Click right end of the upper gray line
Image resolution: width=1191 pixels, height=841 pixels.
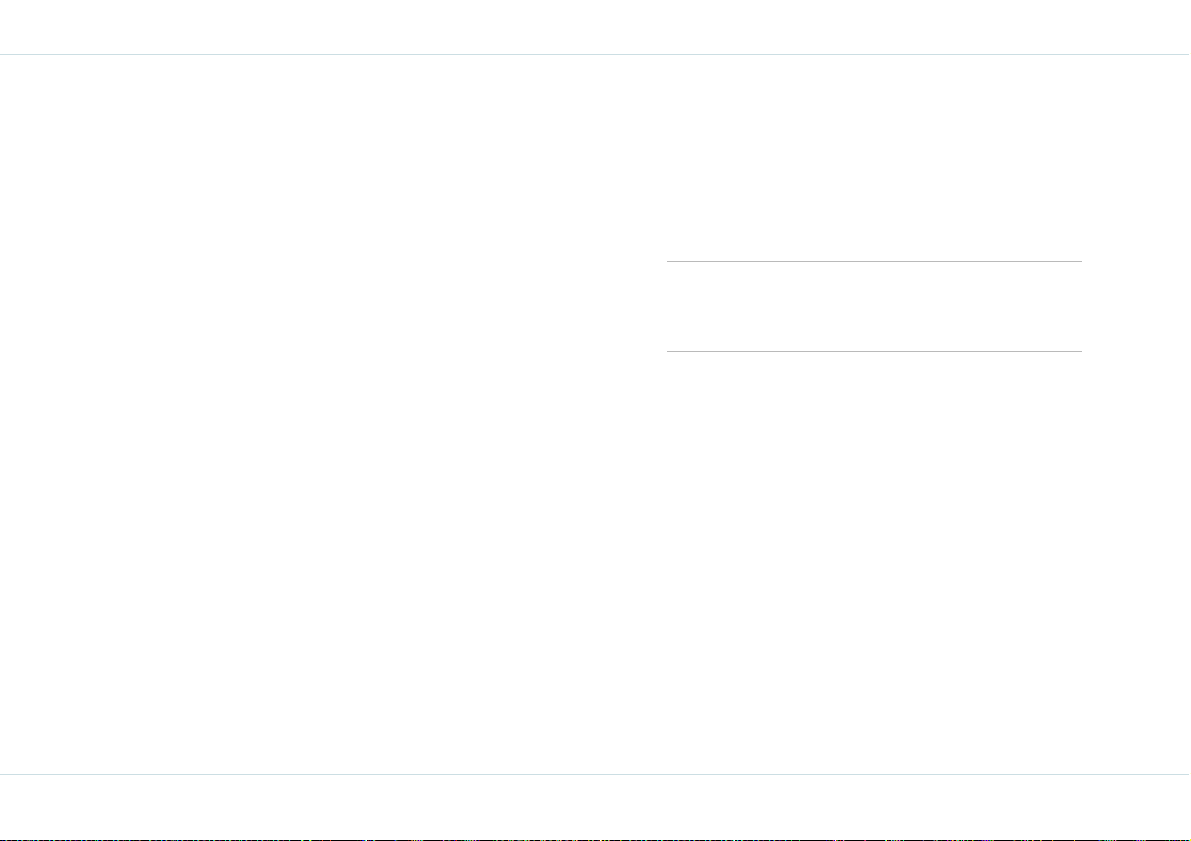(x=1079, y=261)
